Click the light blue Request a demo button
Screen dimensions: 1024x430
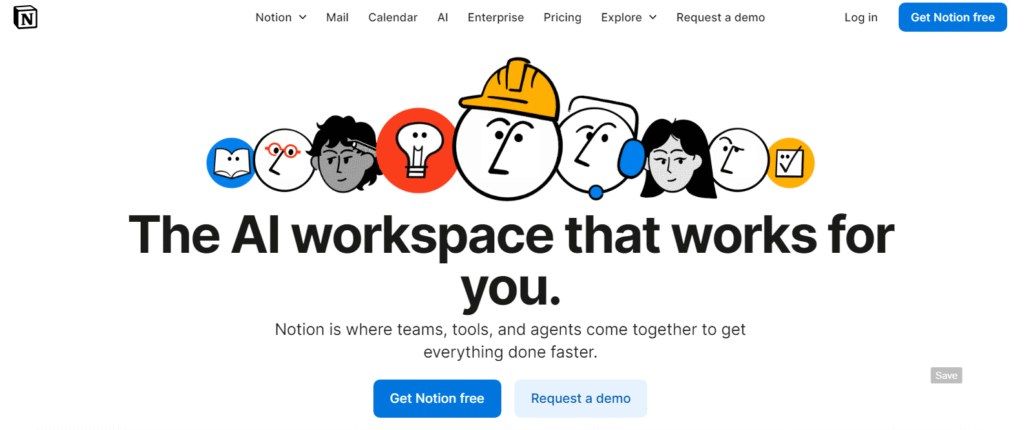(581, 398)
